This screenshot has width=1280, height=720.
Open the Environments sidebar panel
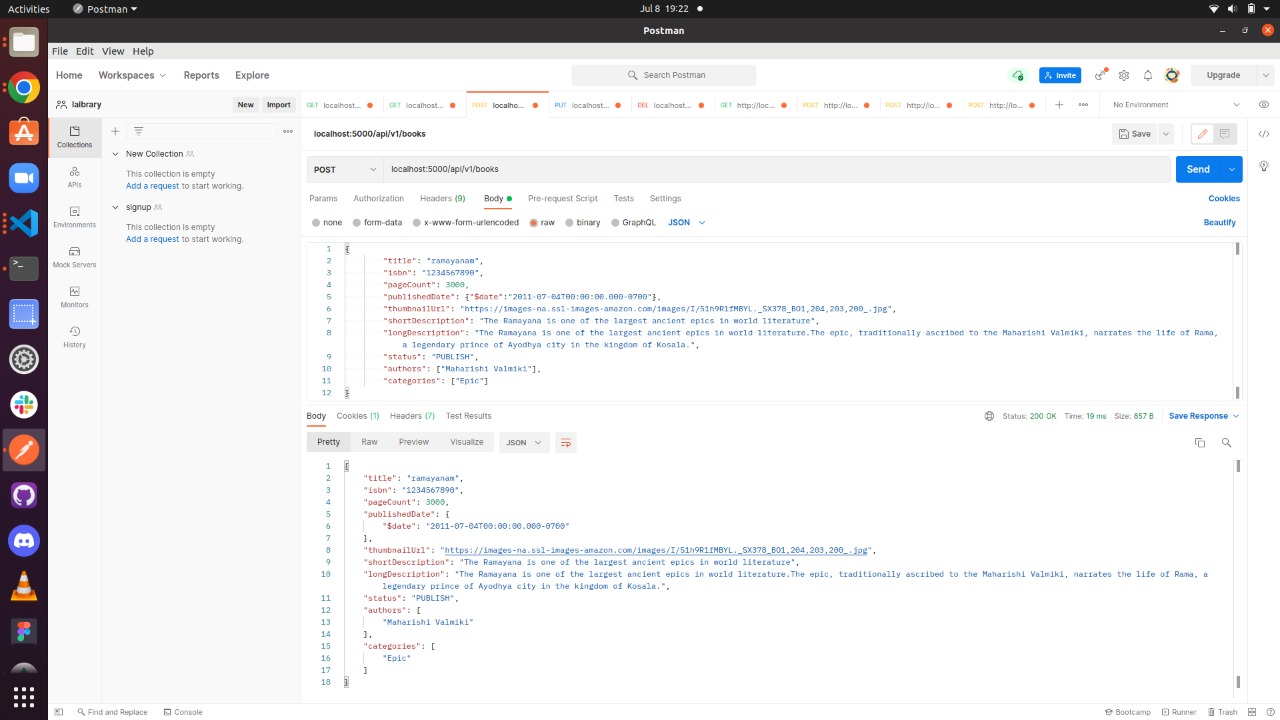[74, 217]
